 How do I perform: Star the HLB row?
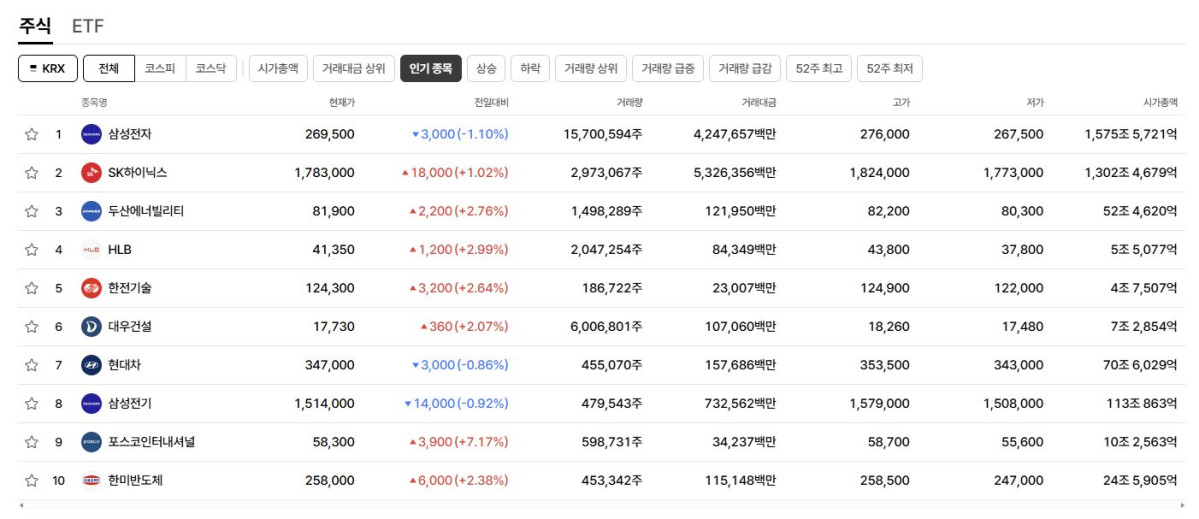(x=31, y=250)
